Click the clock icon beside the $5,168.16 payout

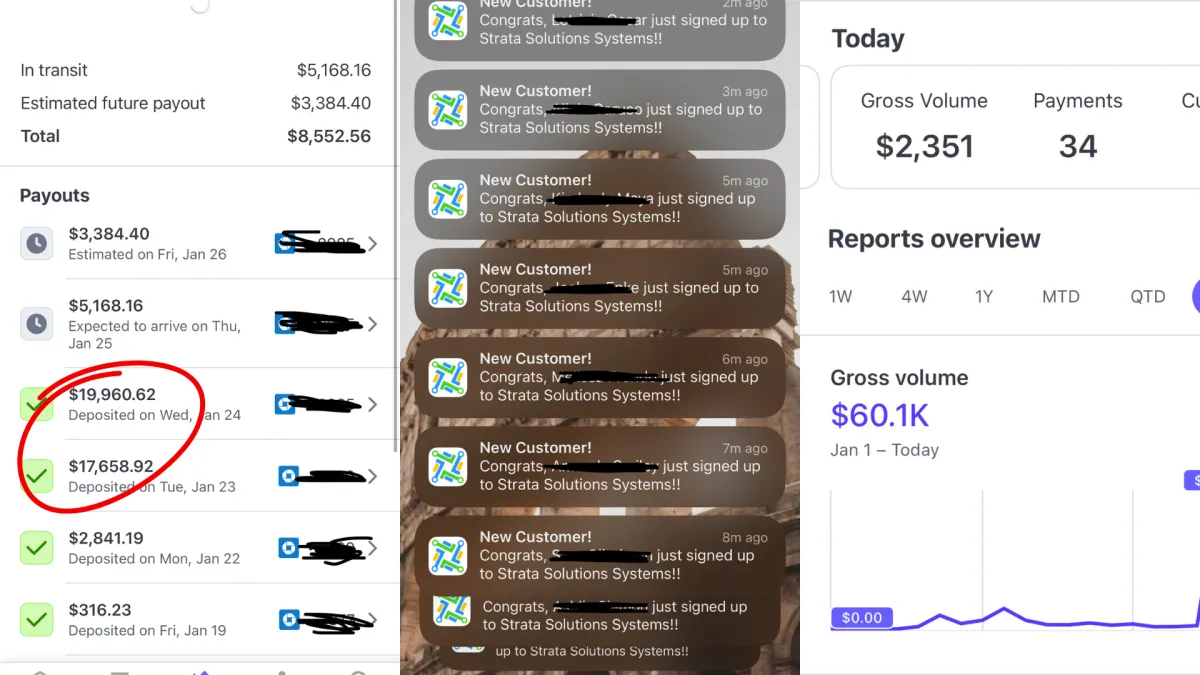click(37, 324)
